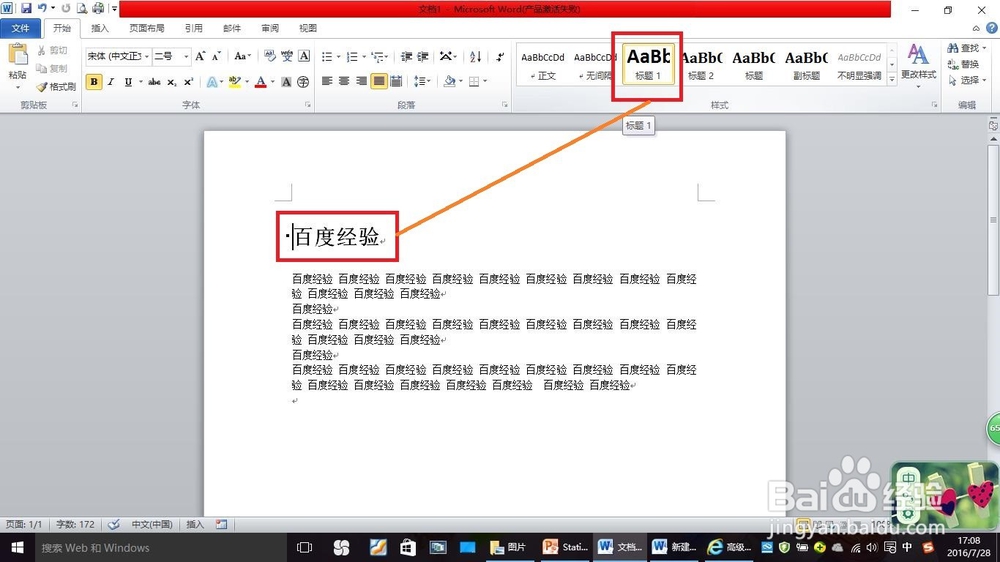Align text left
The image size is (1000, 562).
click(x=327, y=81)
